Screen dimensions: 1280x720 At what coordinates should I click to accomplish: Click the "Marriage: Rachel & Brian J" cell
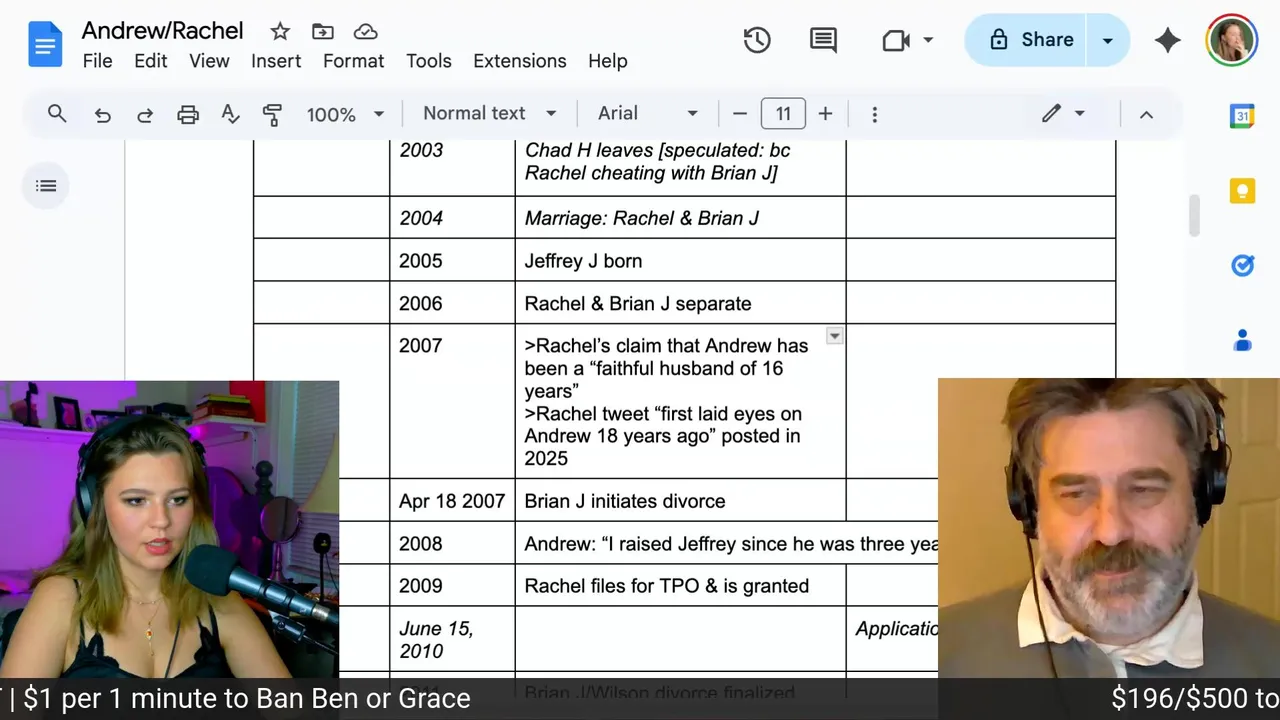tap(680, 218)
